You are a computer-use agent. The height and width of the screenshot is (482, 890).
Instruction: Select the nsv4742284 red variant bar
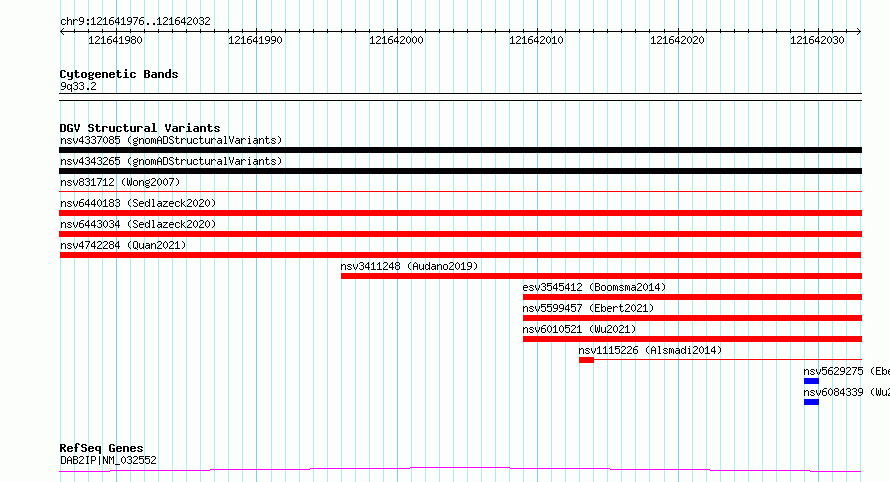pos(460,255)
